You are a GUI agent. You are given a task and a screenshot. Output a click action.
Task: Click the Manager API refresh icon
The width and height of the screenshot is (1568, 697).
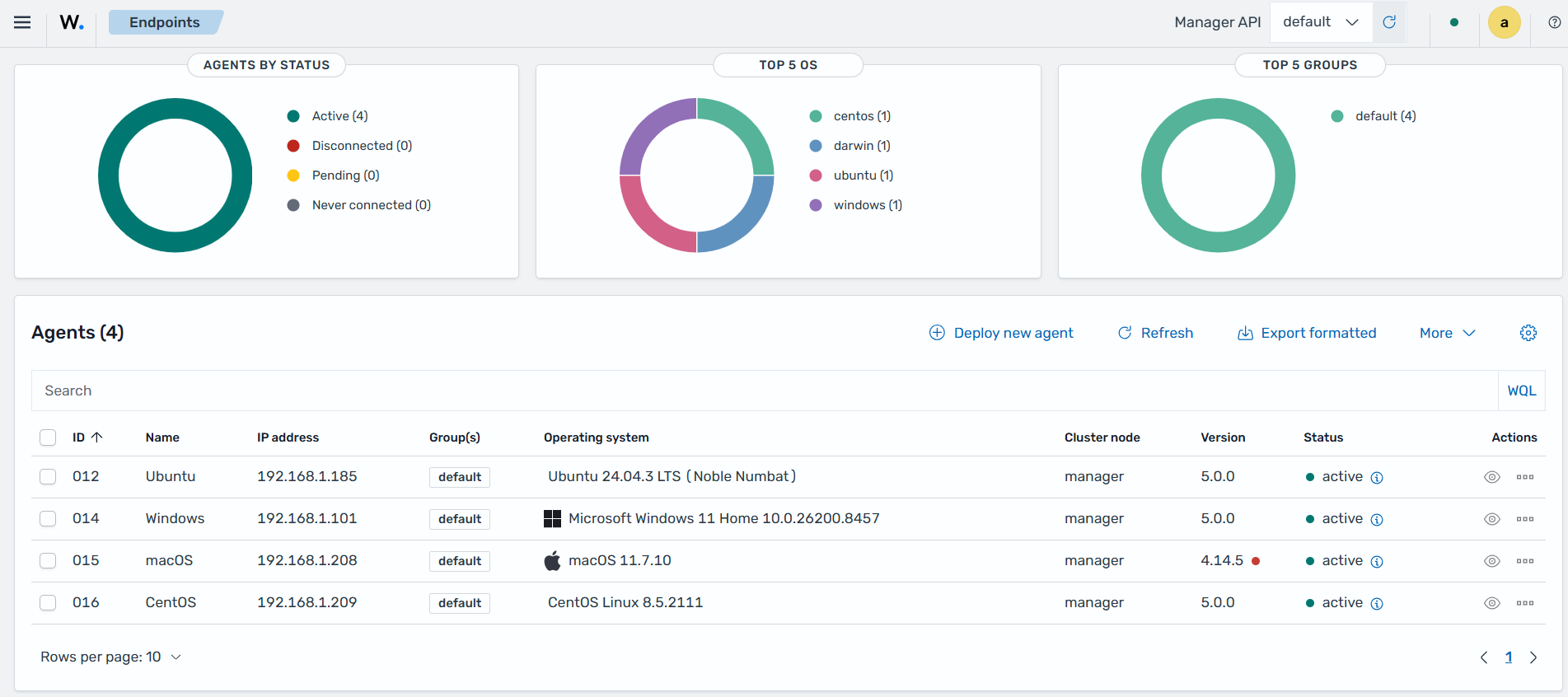[1389, 22]
